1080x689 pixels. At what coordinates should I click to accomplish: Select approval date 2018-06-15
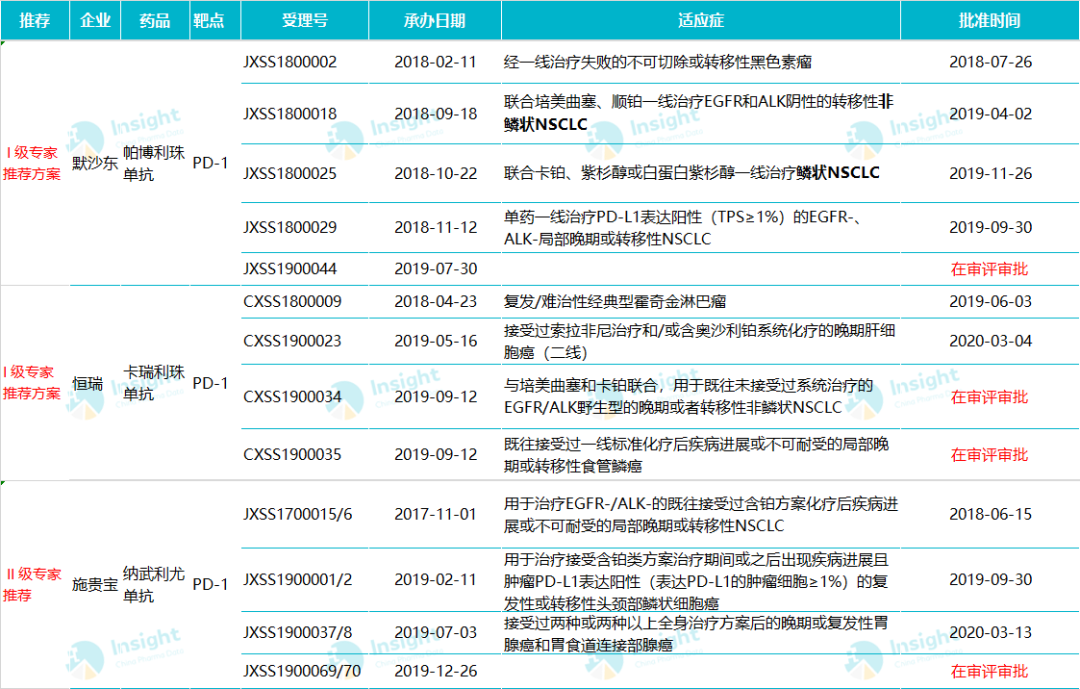pyautogui.click(x=990, y=514)
